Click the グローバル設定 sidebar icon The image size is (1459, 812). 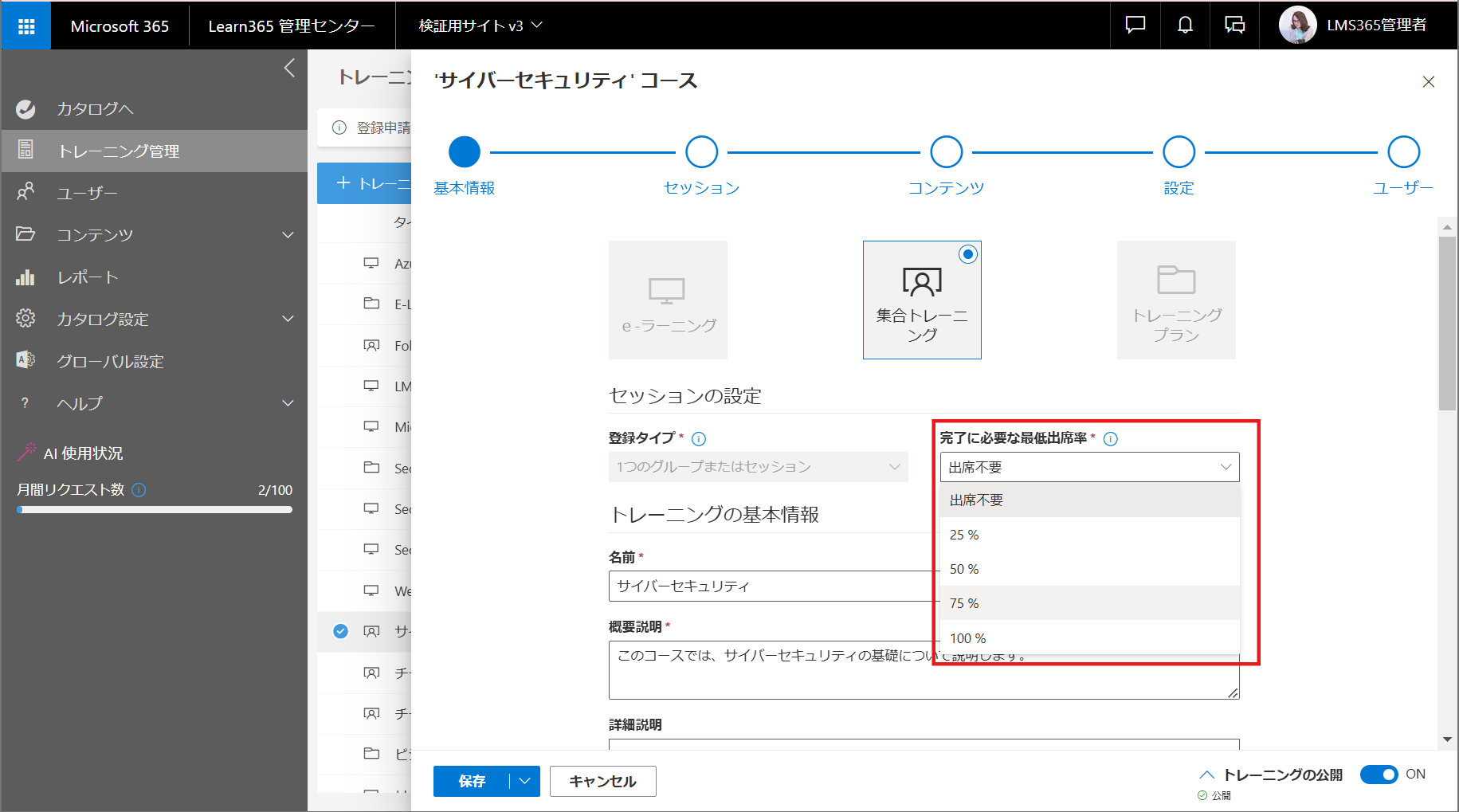25,360
